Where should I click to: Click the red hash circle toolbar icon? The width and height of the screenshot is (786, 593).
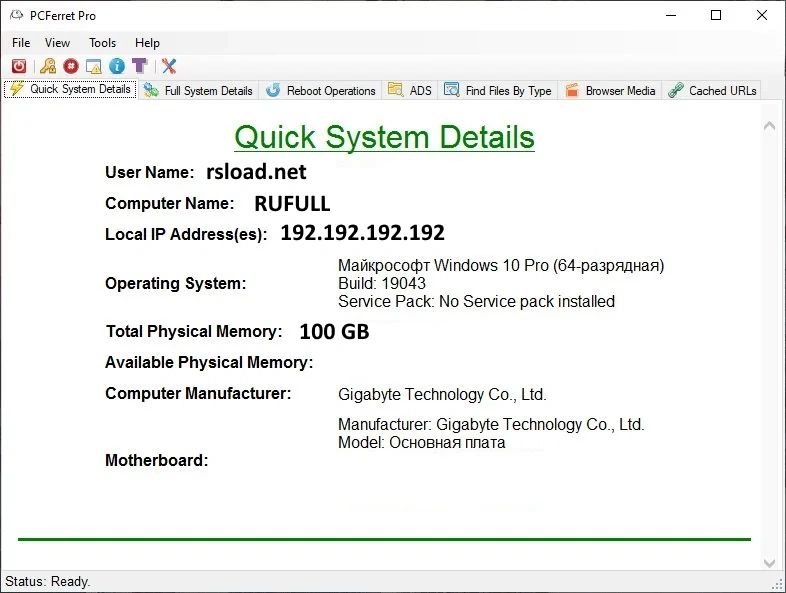coord(71,66)
